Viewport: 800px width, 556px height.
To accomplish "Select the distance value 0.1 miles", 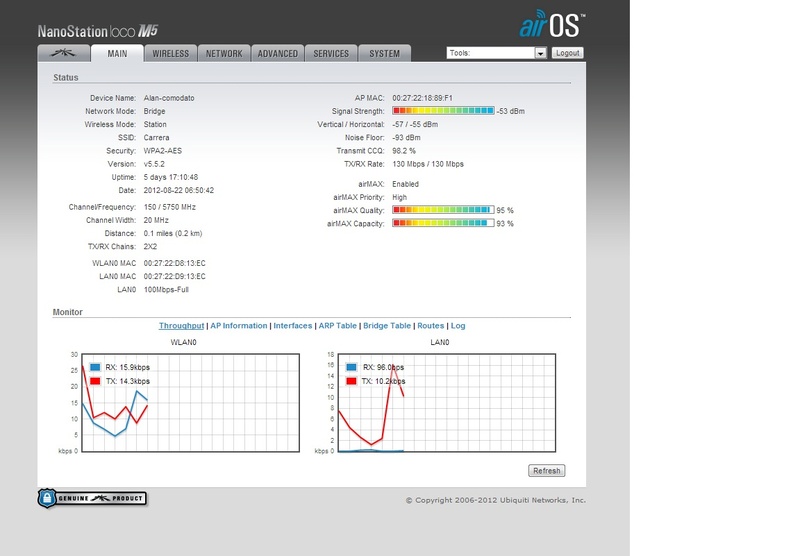I will coord(172,234).
